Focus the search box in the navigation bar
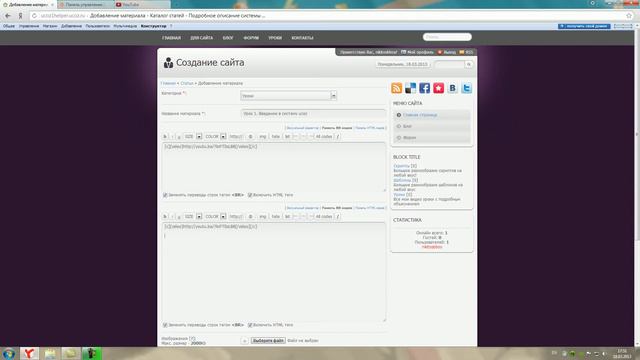Screen dimensions: 640x360 point(447,37)
